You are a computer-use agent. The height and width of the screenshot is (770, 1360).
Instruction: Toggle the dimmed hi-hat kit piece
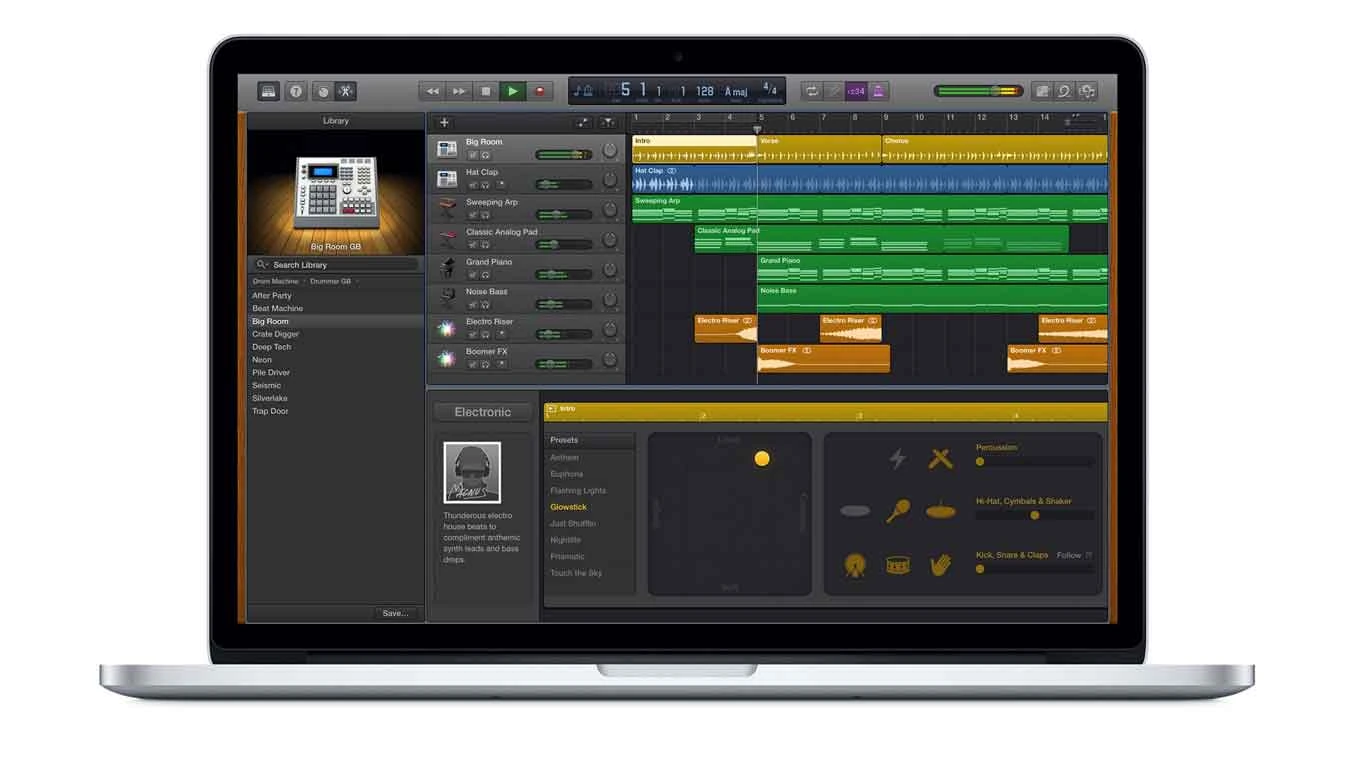(x=855, y=511)
